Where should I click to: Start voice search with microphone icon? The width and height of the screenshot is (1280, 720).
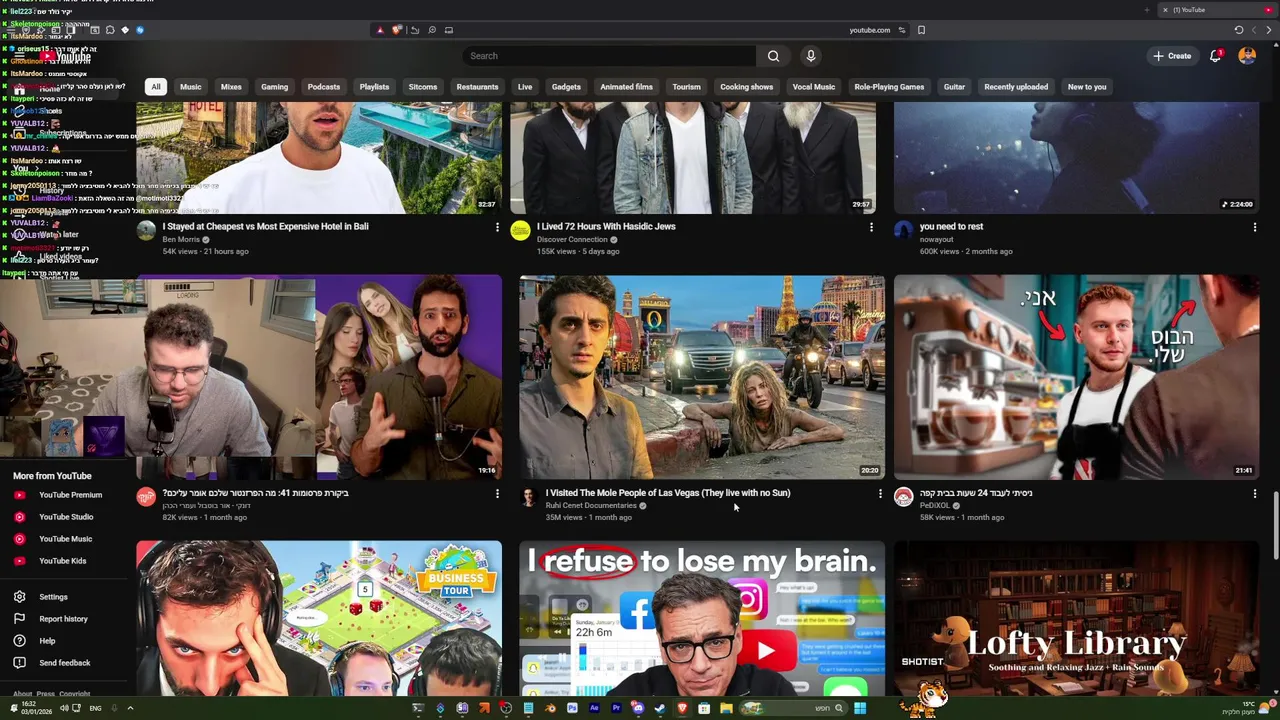(811, 56)
